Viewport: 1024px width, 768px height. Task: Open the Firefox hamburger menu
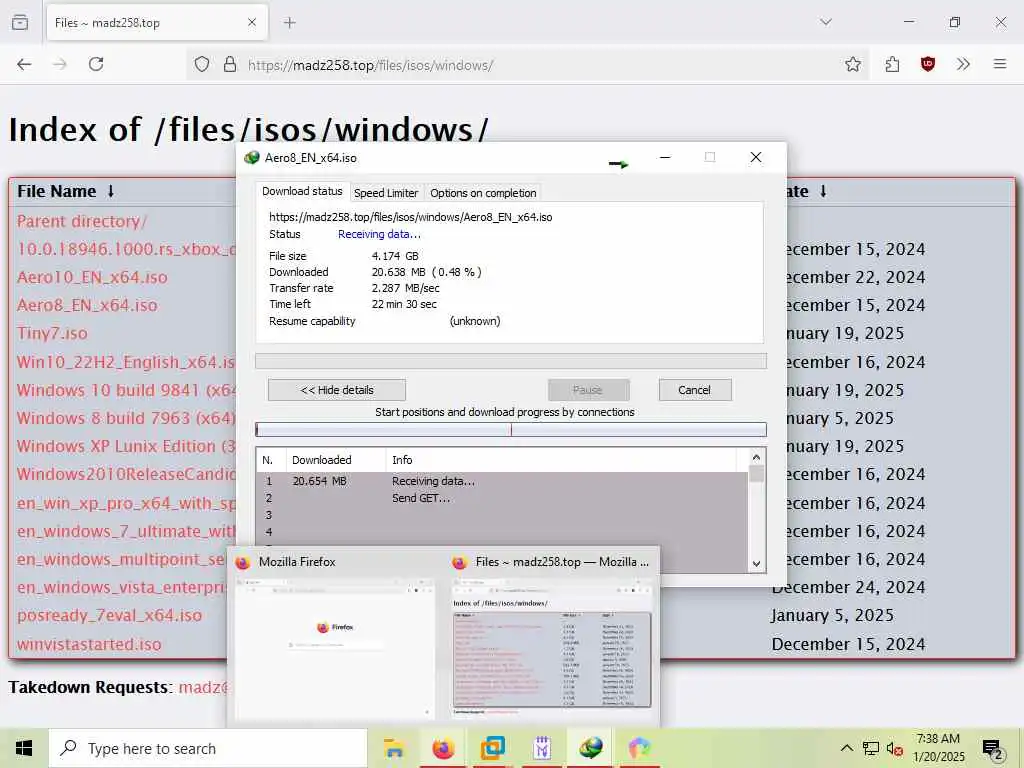[x=999, y=64]
